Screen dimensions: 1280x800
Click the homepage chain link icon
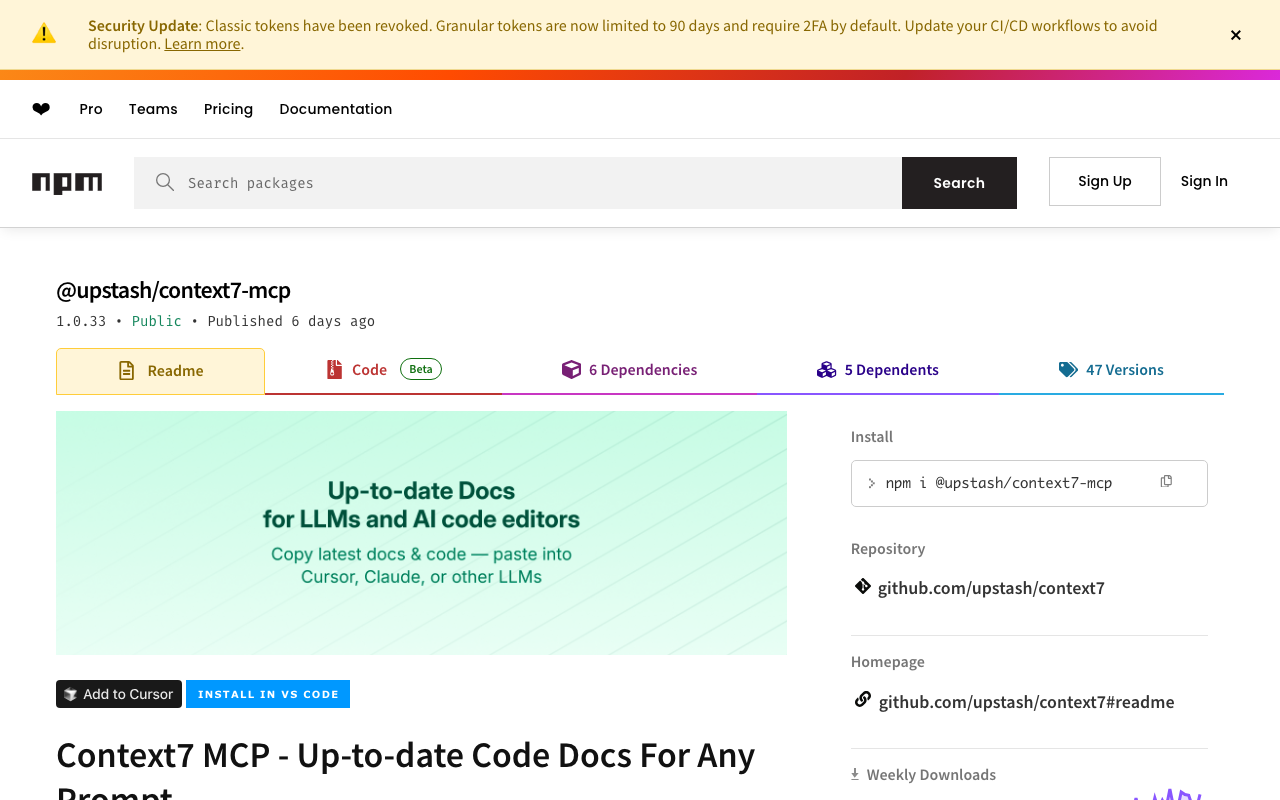click(862, 699)
